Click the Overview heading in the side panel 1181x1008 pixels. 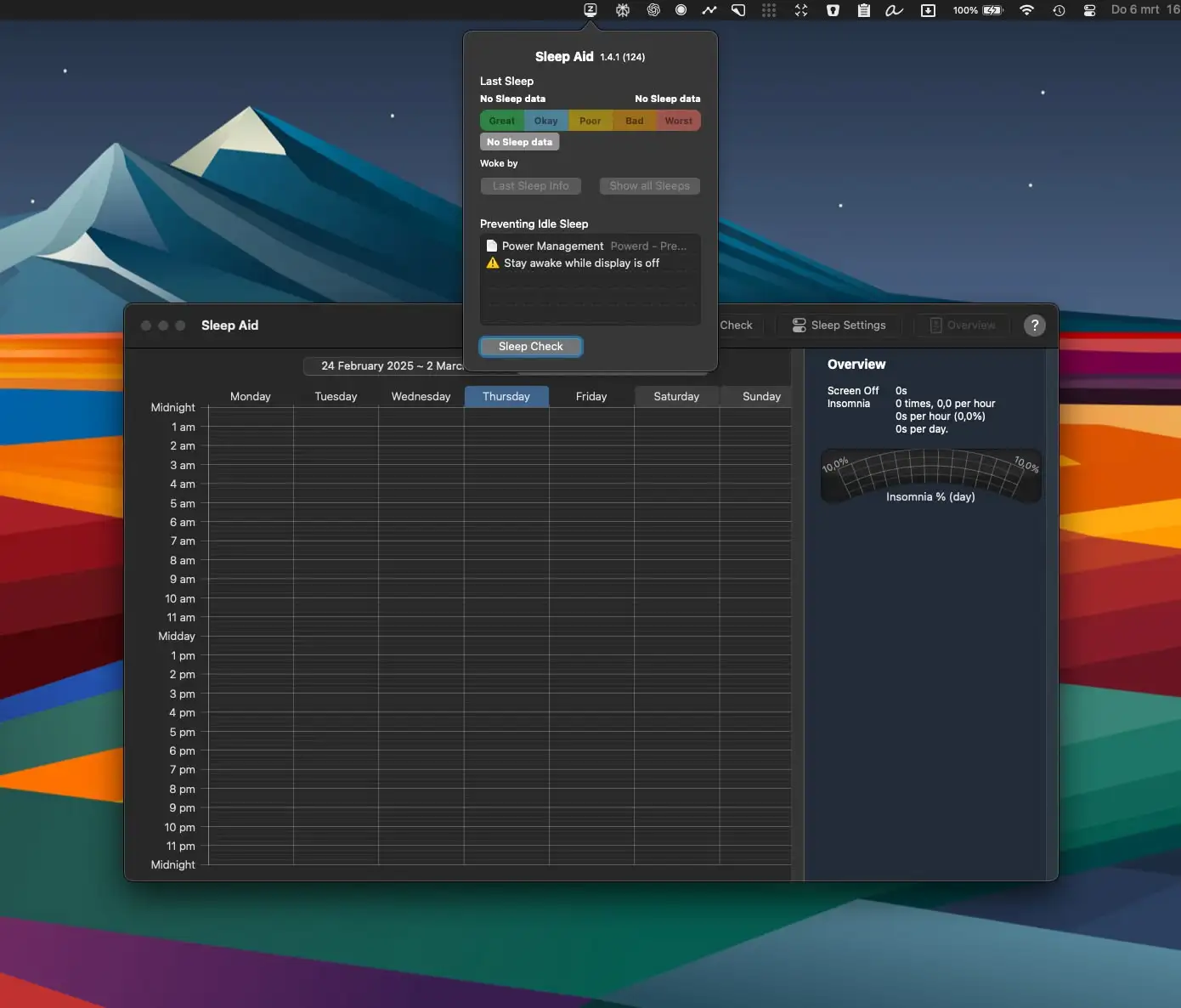[856, 365]
